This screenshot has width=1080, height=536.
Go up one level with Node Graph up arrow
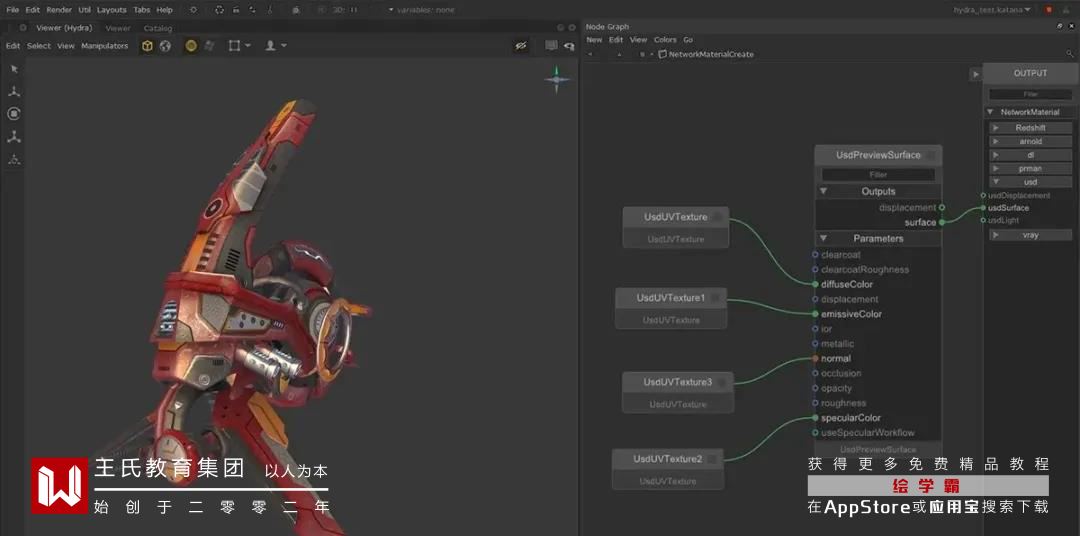619,54
